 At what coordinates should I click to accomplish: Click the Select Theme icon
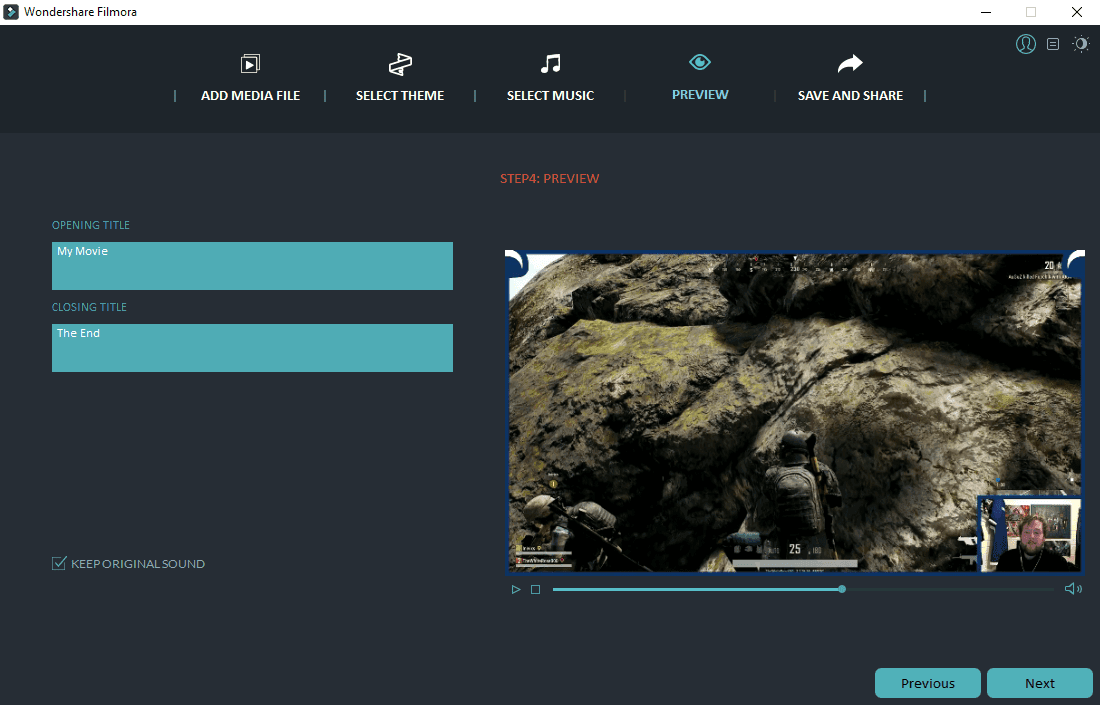(400, 64)
